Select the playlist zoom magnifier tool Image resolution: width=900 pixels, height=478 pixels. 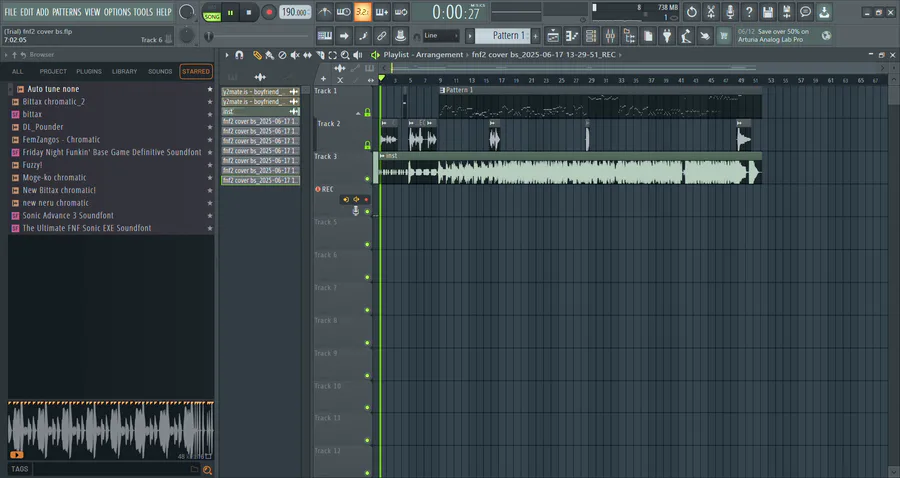[345, 55]
